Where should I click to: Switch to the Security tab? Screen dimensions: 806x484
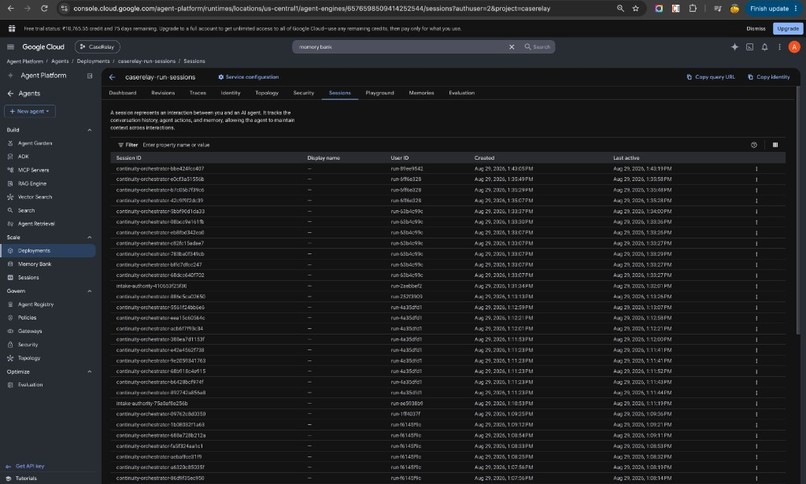click(x=303, y=93)
